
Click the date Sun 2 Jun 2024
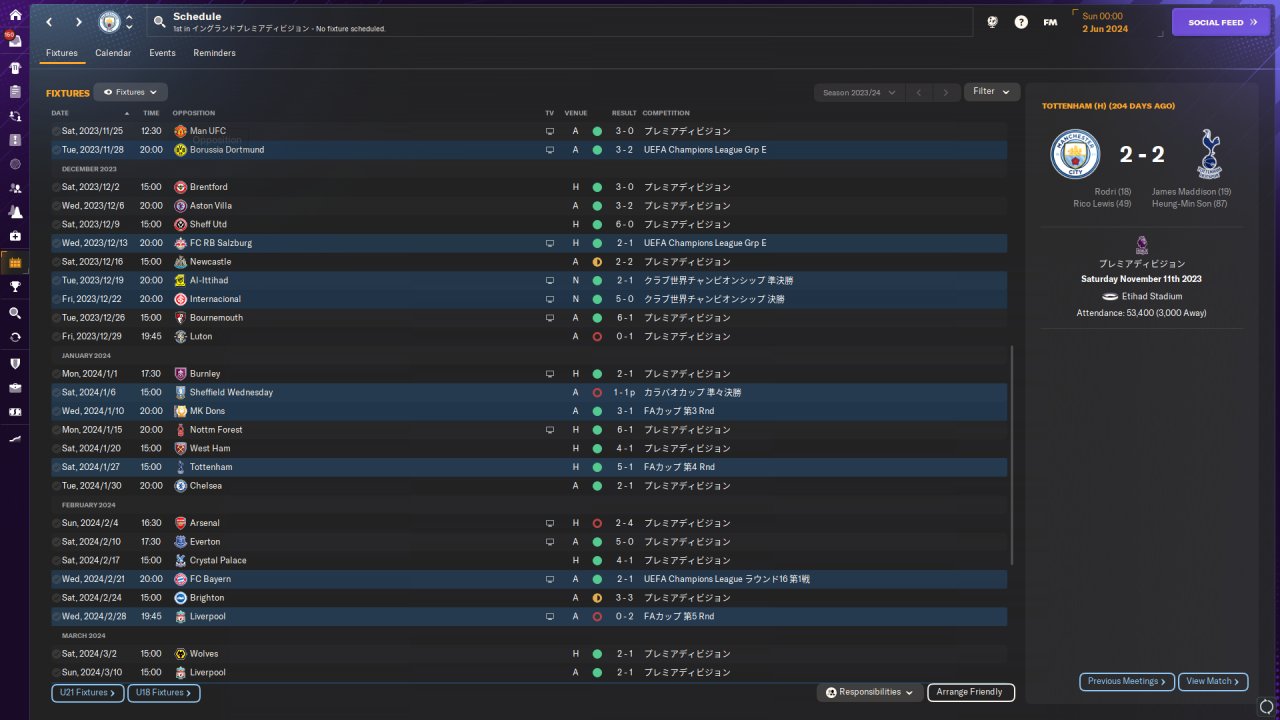coord(1104,22)
